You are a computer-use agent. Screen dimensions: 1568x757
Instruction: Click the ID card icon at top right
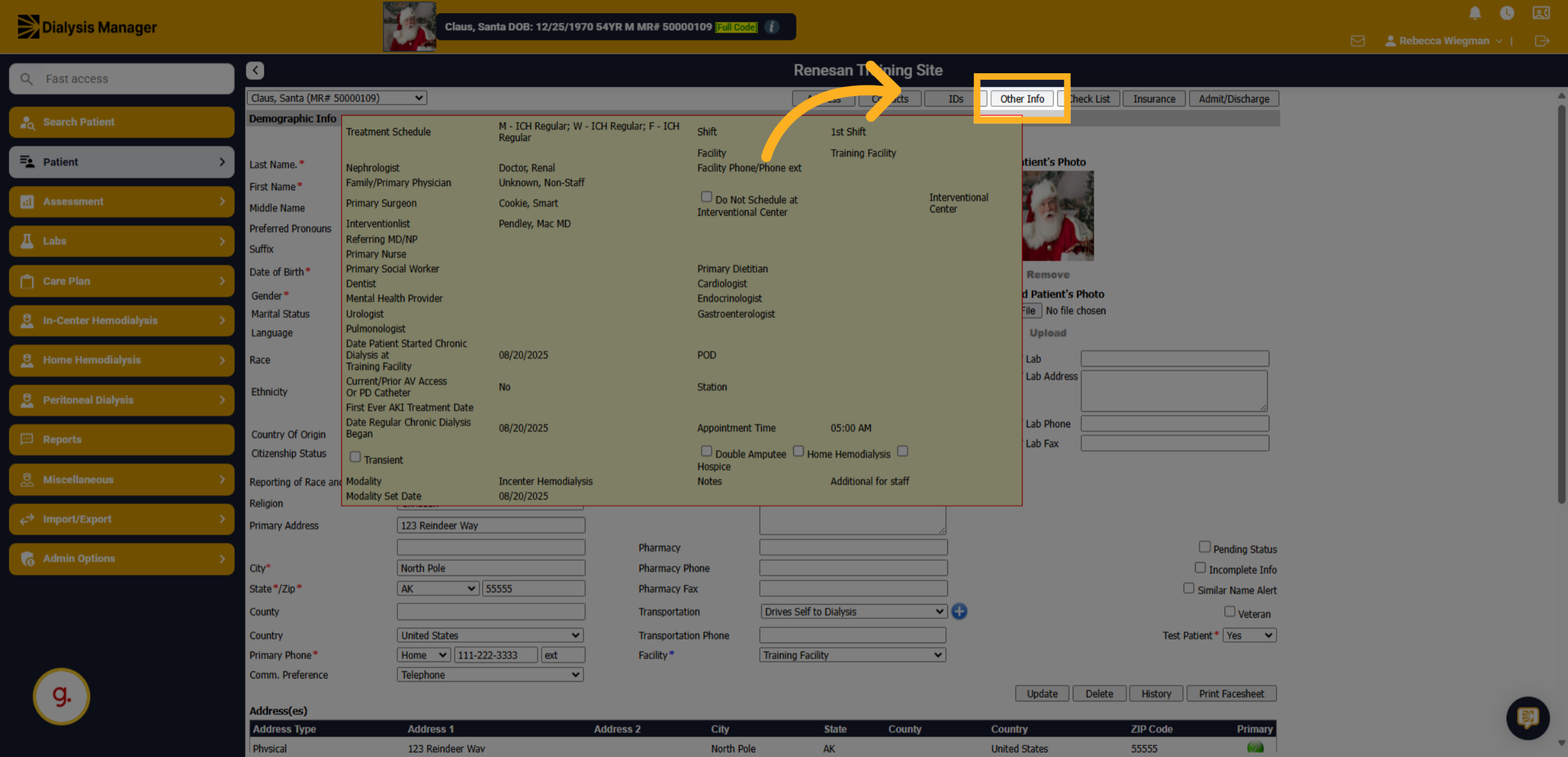pos(1541,12)
